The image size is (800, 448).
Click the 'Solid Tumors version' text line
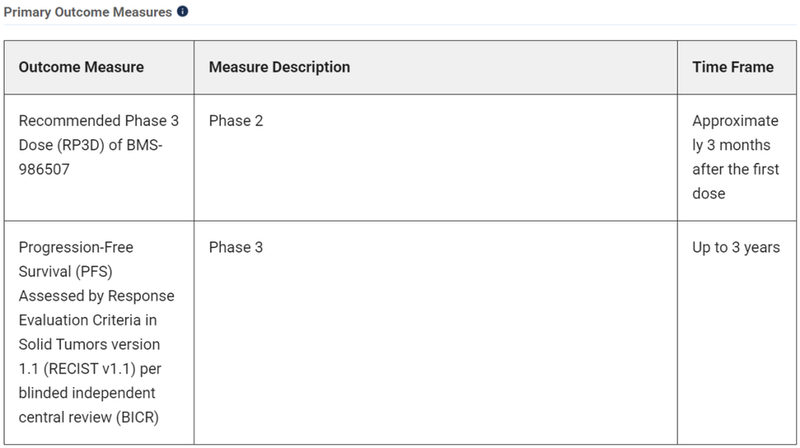point(89,344)
